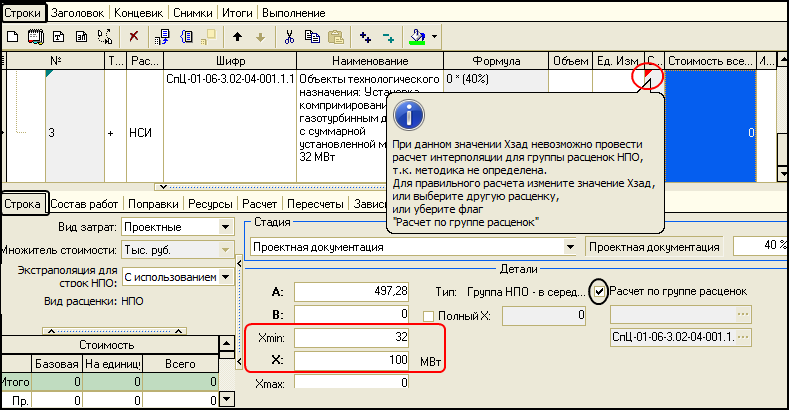Click the paste clipboard icon
Viewport: 789px width, 410px height.
pyautogui.click(x=334, y=37)
